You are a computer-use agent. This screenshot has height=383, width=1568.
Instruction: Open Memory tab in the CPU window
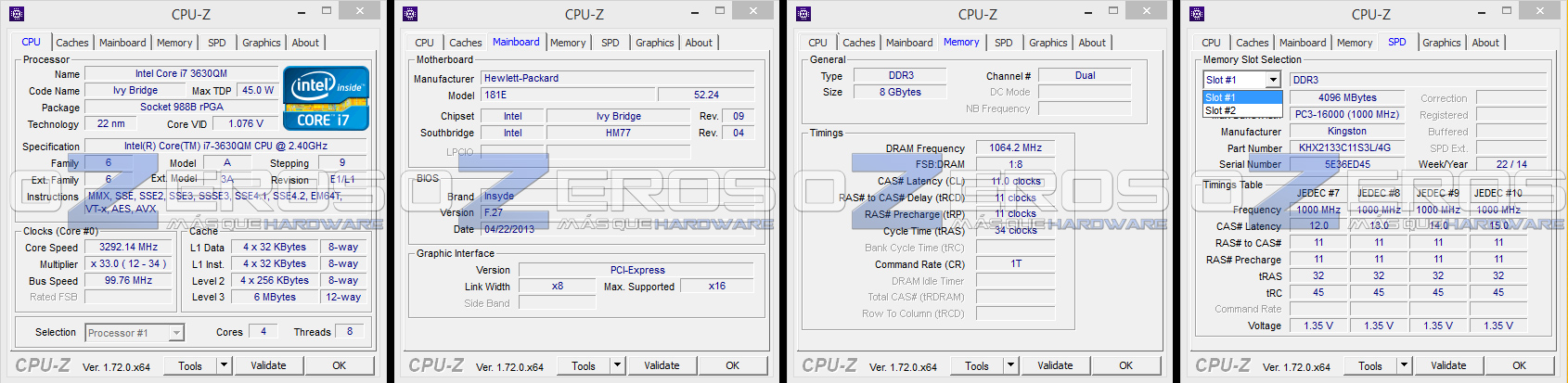174,43
